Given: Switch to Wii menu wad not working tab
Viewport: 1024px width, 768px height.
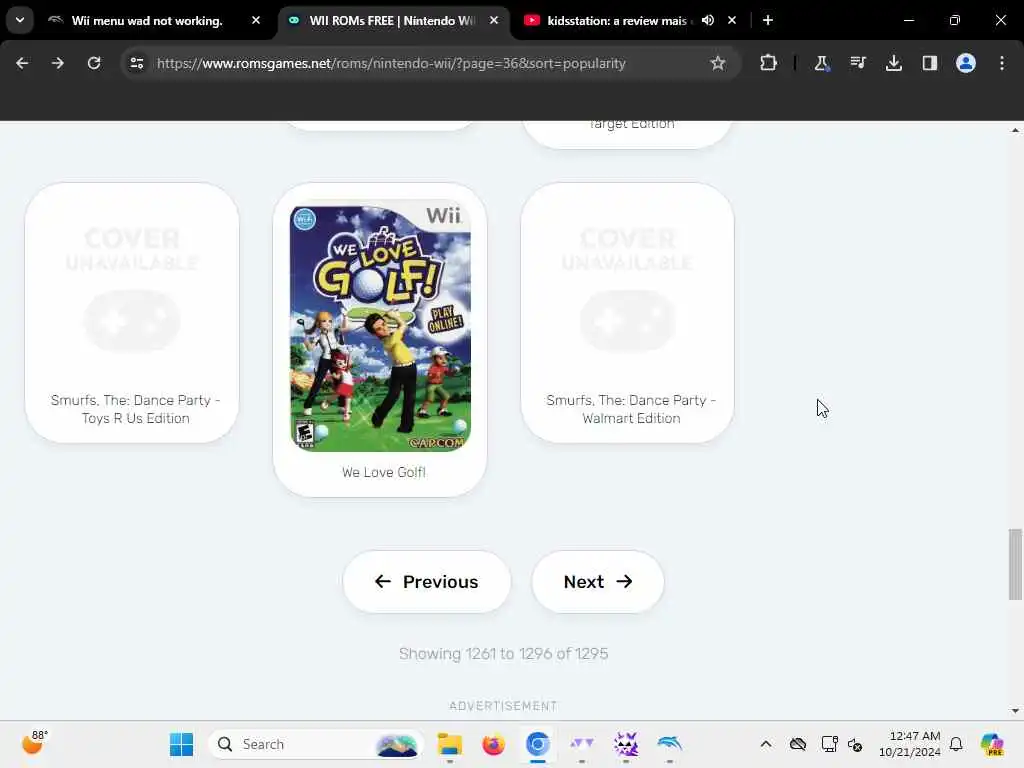Looking at the screenshot, I should coord(148,21).
